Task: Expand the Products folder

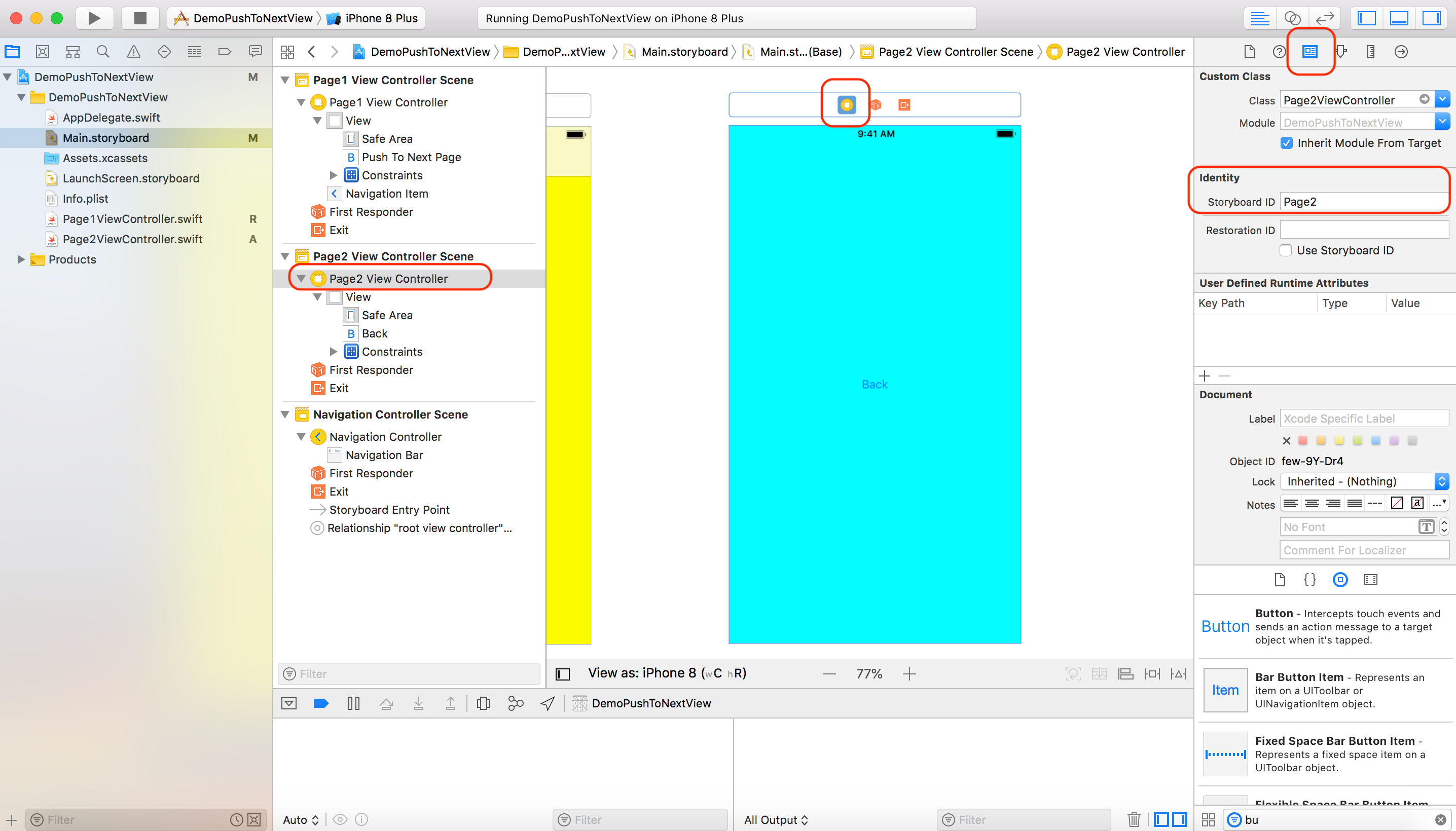Action: pos(21,259)
